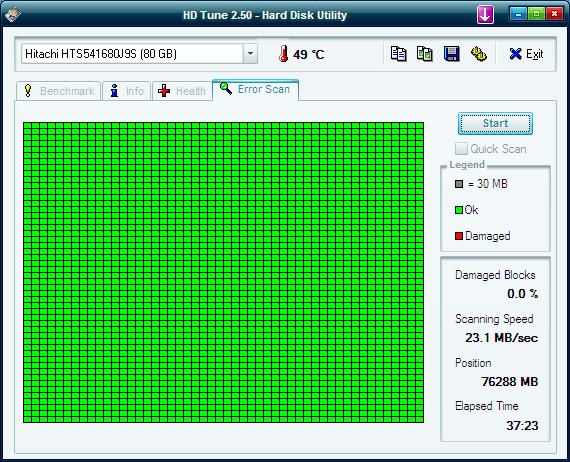The image size is (570, 462).
Task: Save results with floppy disk icon
Action: click(x=451, y=54)
